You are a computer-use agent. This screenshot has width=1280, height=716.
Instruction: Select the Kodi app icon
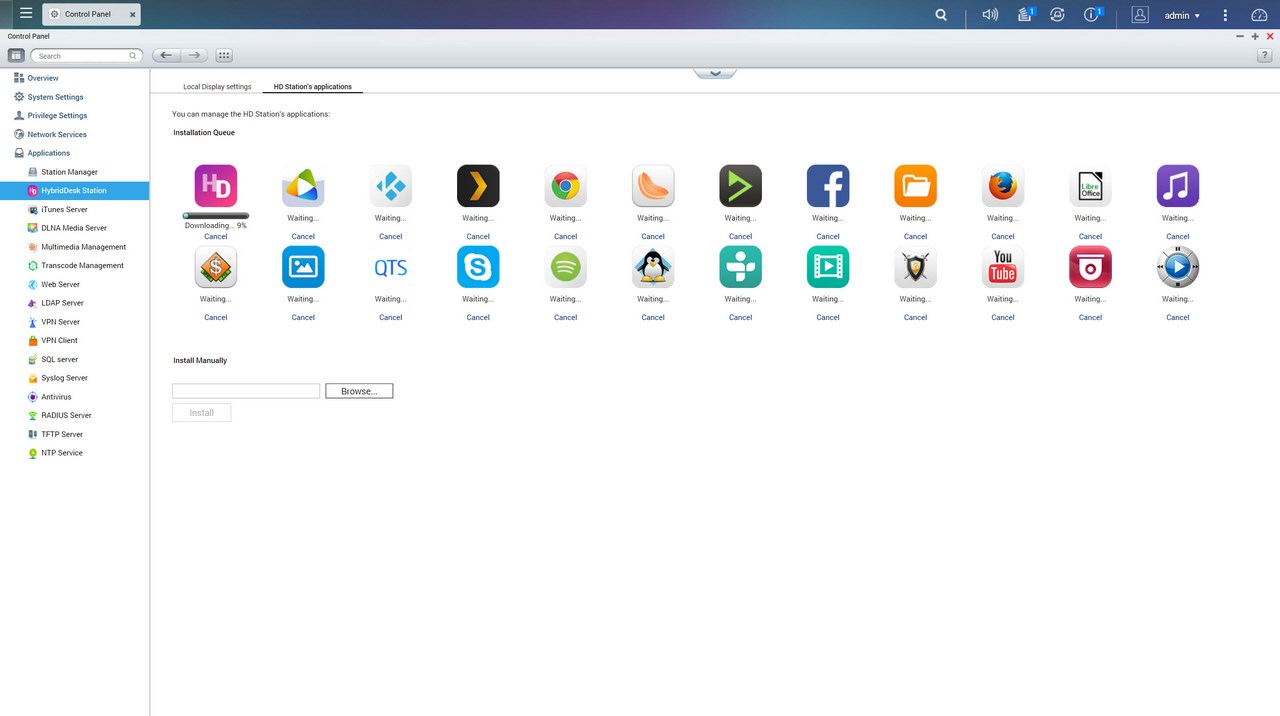[390, 186]
